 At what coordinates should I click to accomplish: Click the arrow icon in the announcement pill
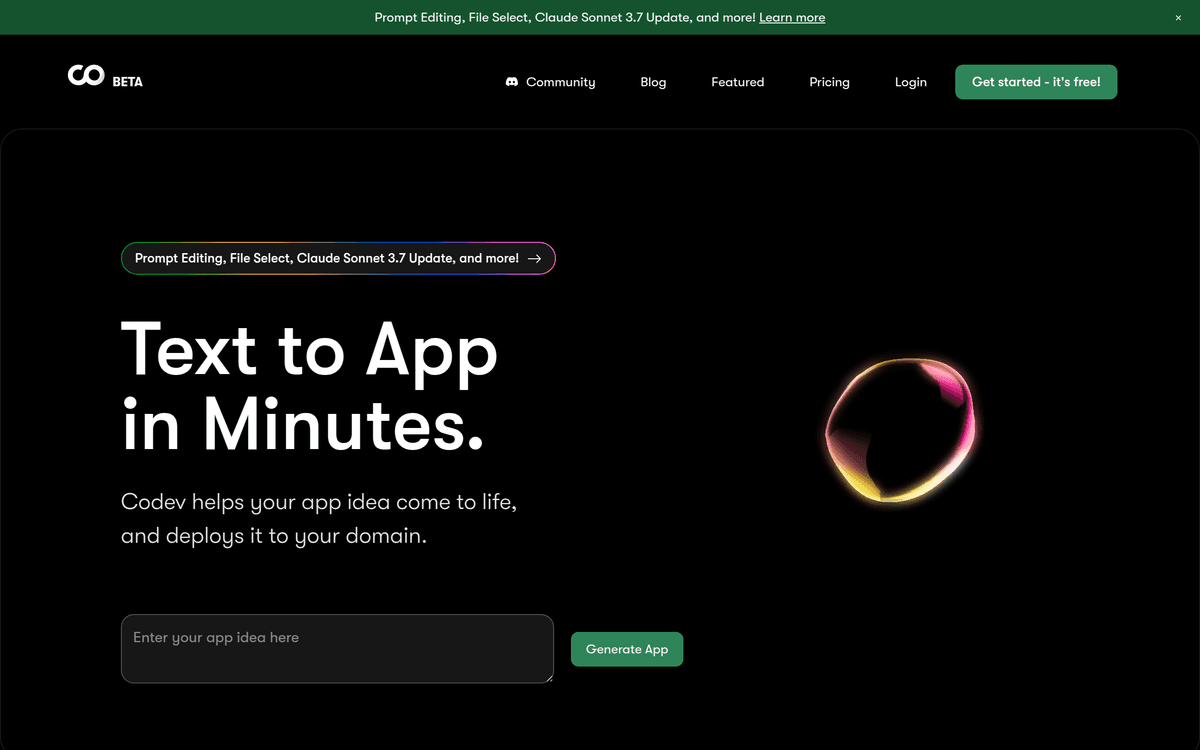535,258
